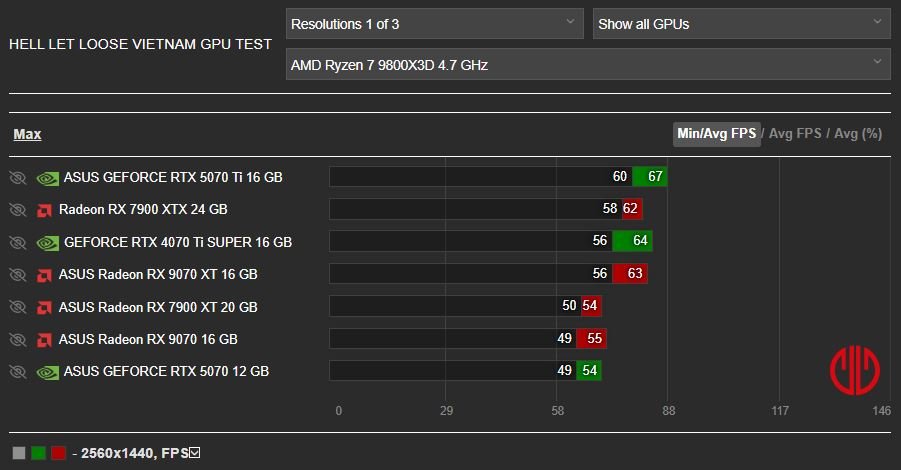901x470 pixels.
Task: Hide the ASUS Radeon RX 9070 XT row
Action: click(x=18, y=275)
